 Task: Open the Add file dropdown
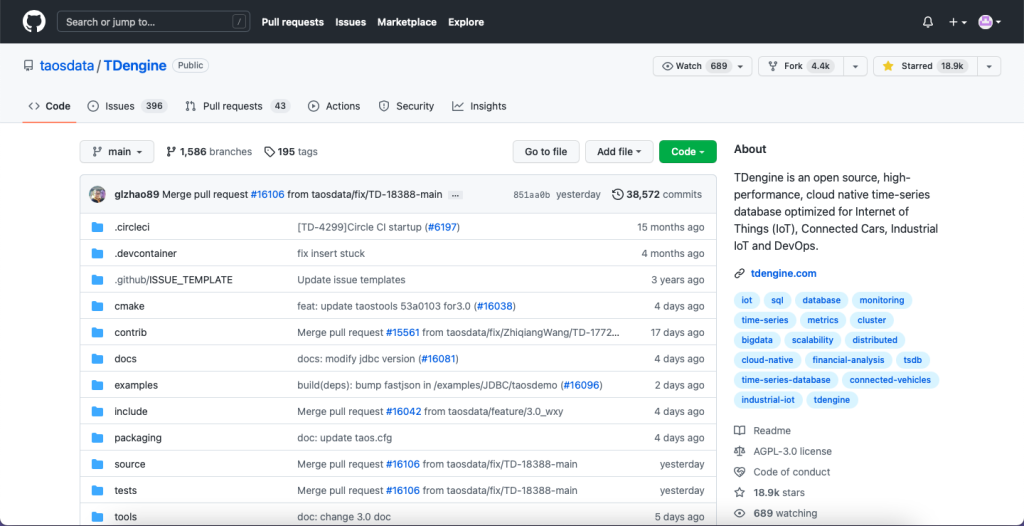619,152
